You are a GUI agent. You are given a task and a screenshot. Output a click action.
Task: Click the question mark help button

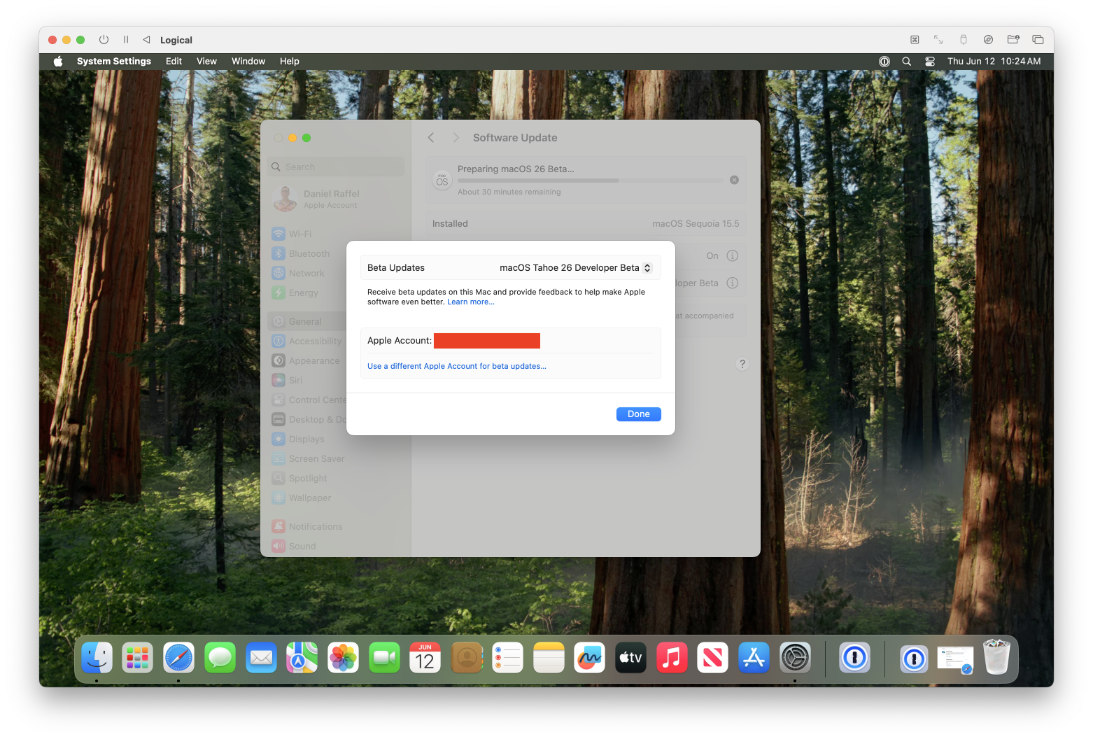point(742,364)
